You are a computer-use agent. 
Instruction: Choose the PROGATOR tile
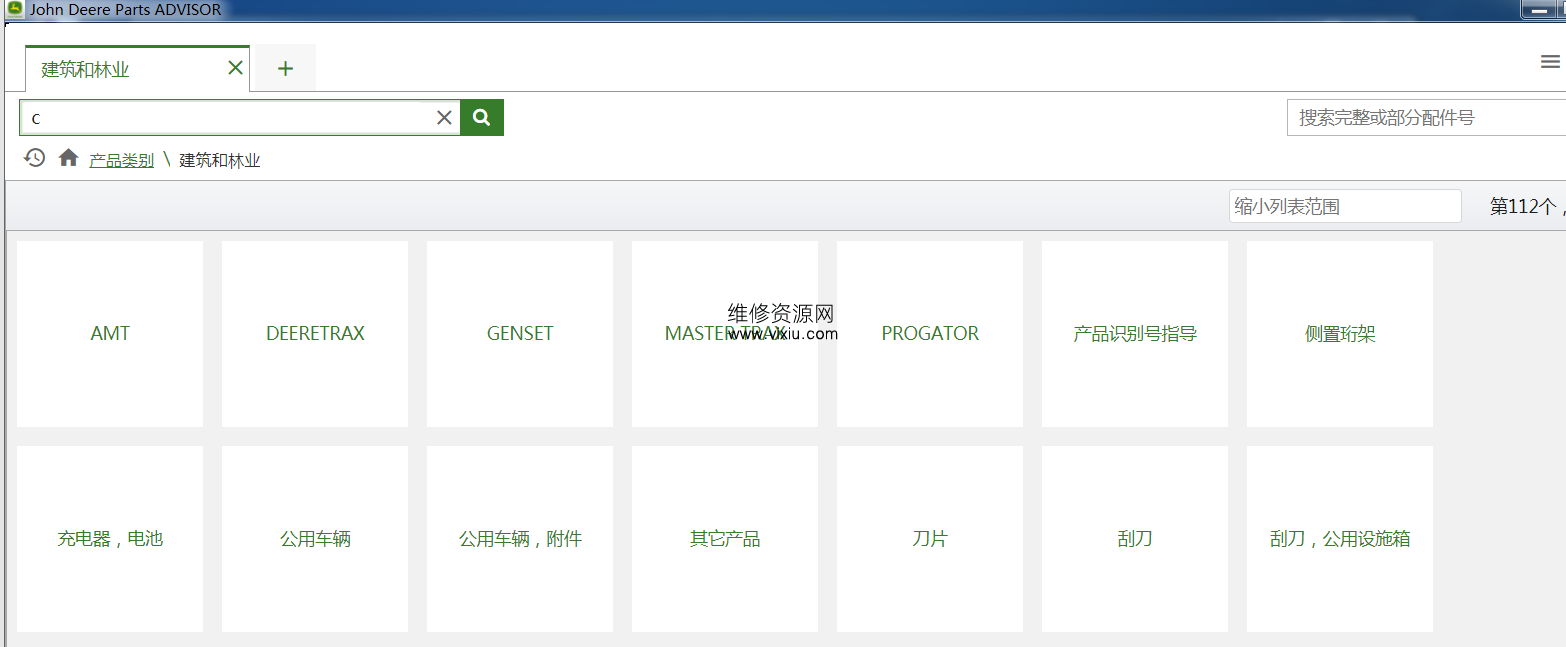click(930, 334)
